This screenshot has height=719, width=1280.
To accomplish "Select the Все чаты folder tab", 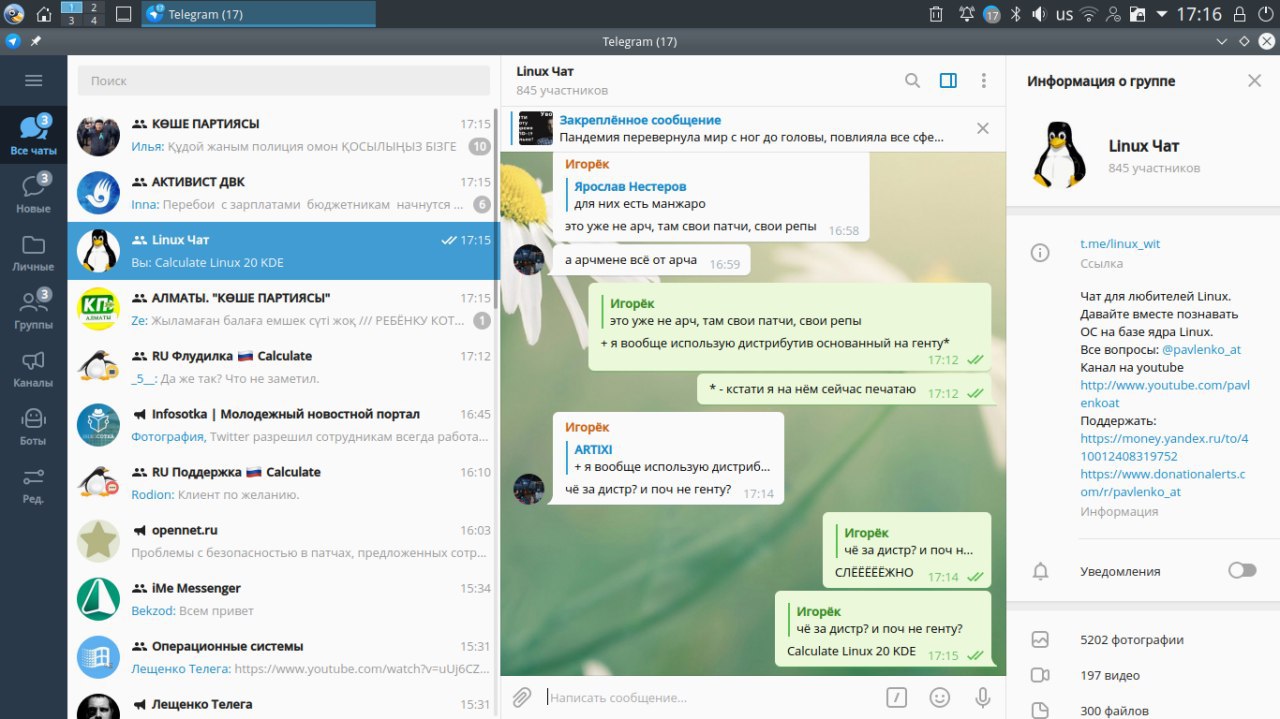I will click(x=34, y=136).
